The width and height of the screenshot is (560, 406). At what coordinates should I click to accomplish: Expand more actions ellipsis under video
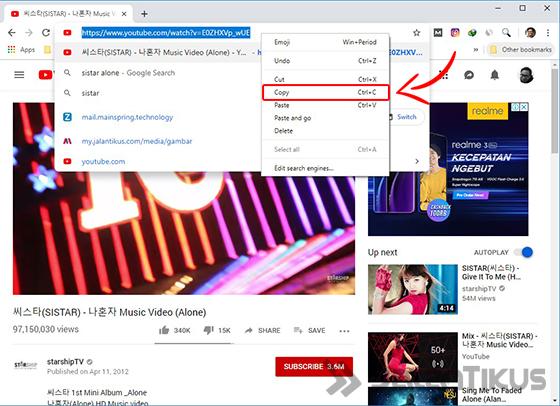(x=344, y=331)
